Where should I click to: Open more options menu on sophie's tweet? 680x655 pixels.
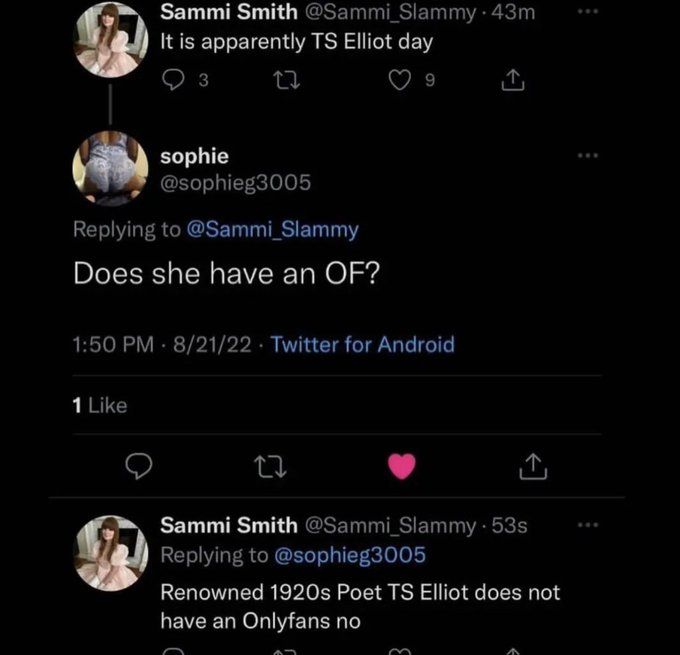pyautogui.click(x=590, y=155)
